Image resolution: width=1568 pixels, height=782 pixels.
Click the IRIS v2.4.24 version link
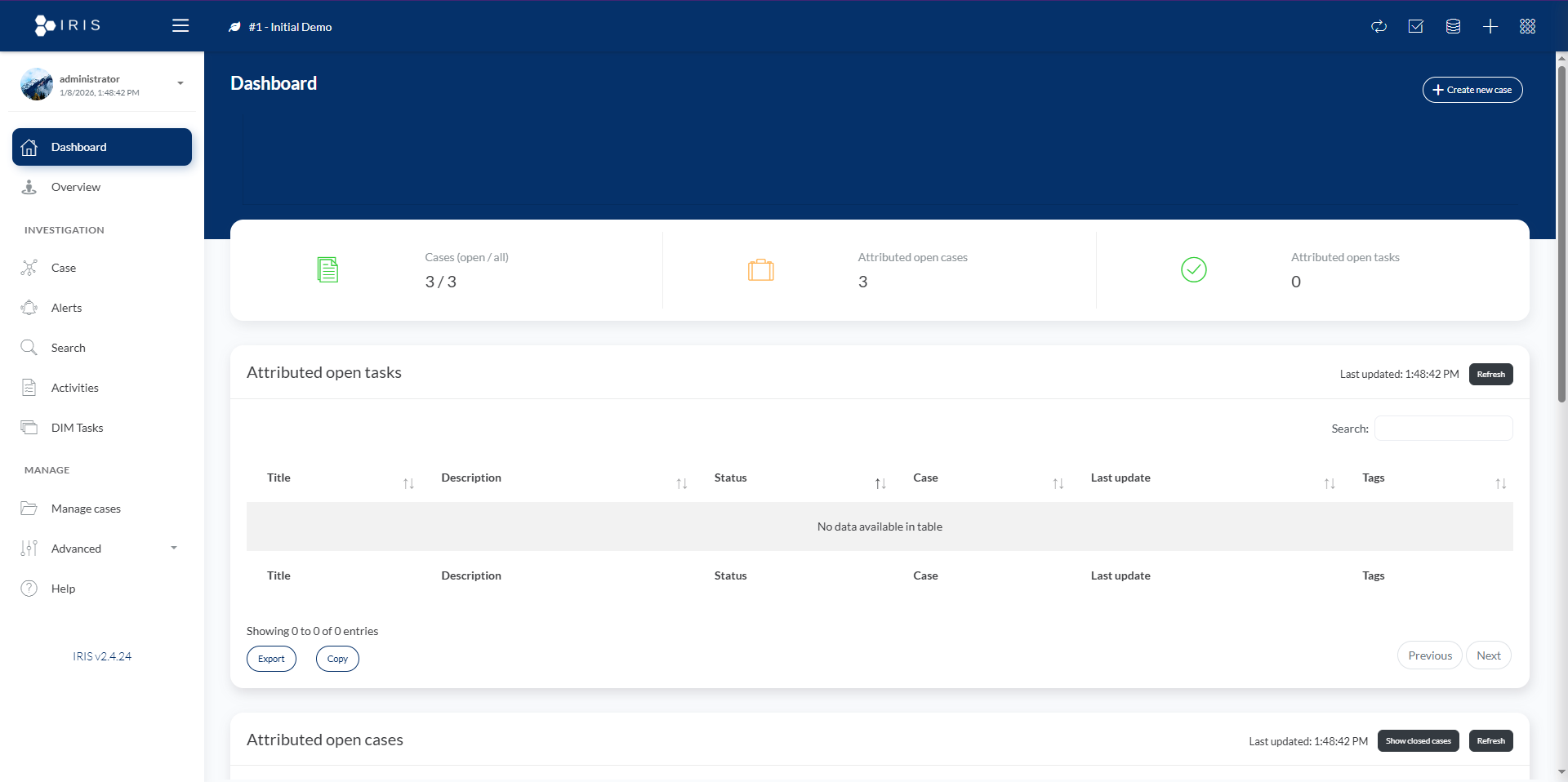(x=102, y=656)
